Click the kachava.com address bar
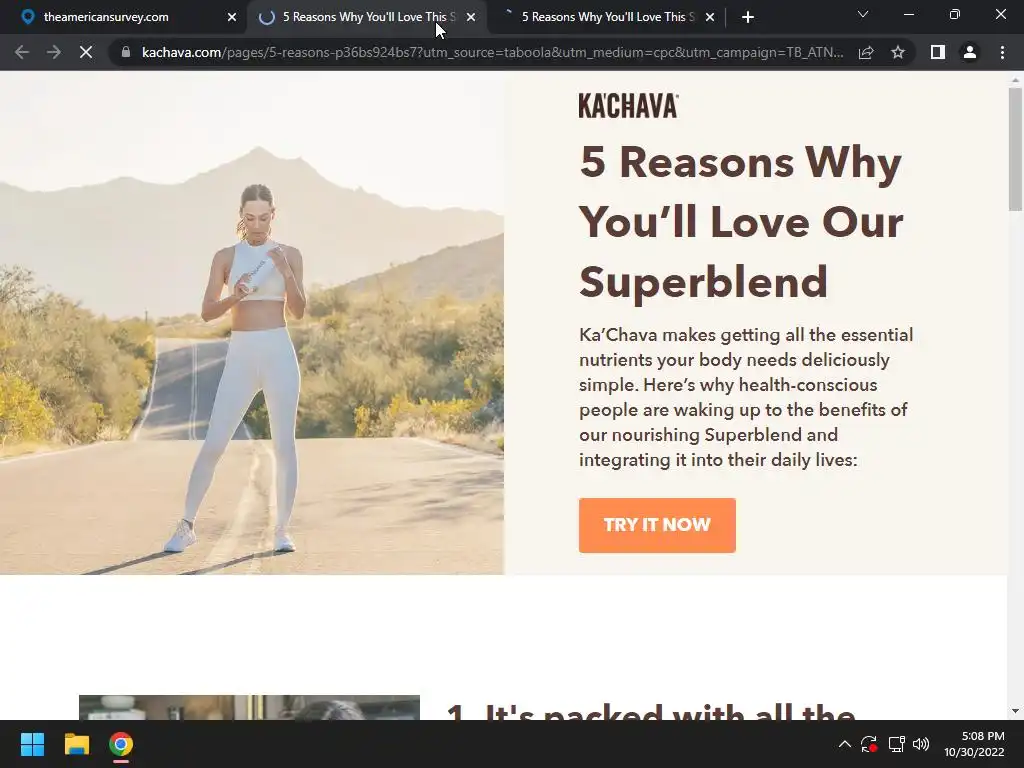This screenshot has height=768, width=1024. [492, 52]
